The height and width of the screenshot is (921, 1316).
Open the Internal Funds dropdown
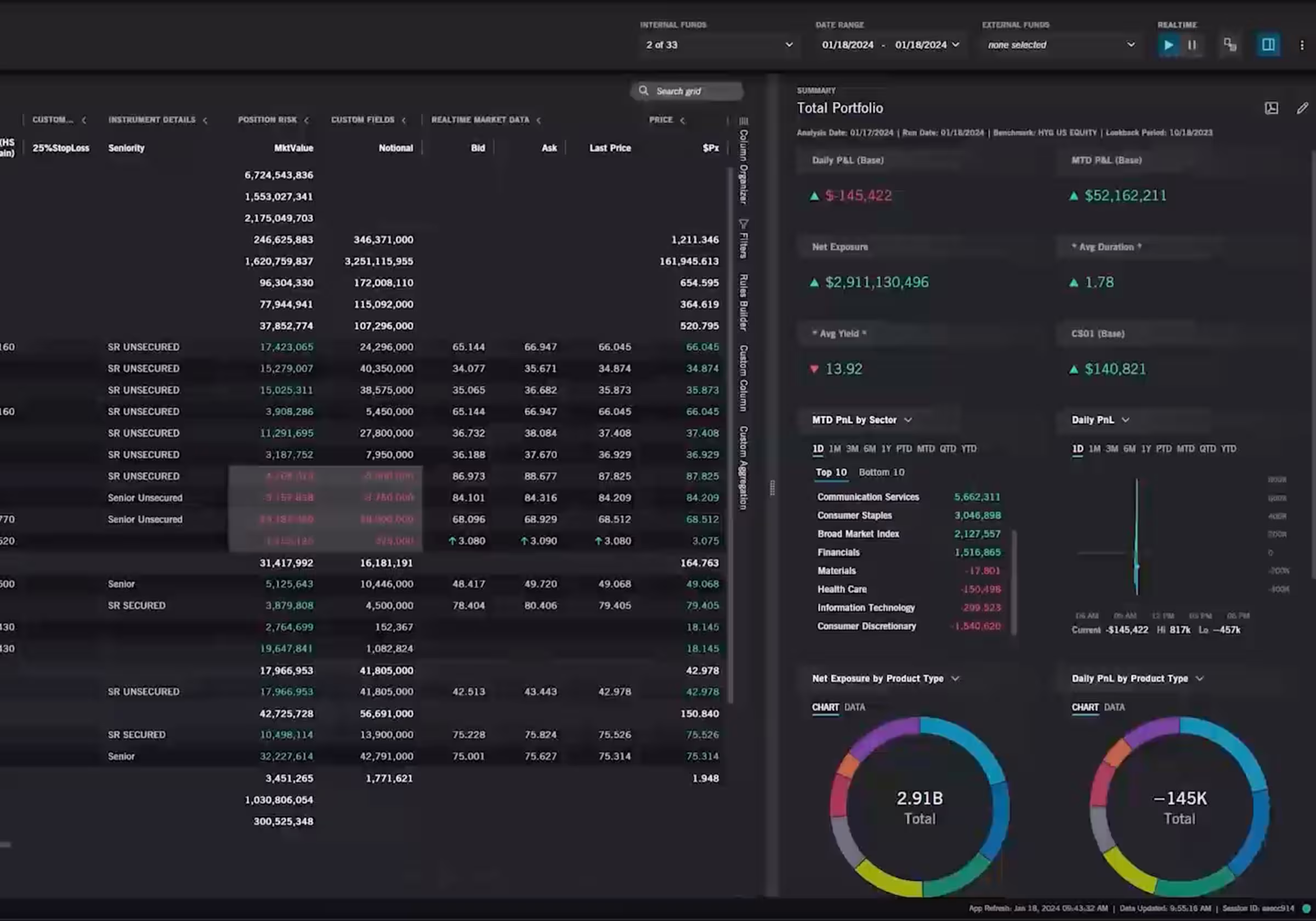719,45
